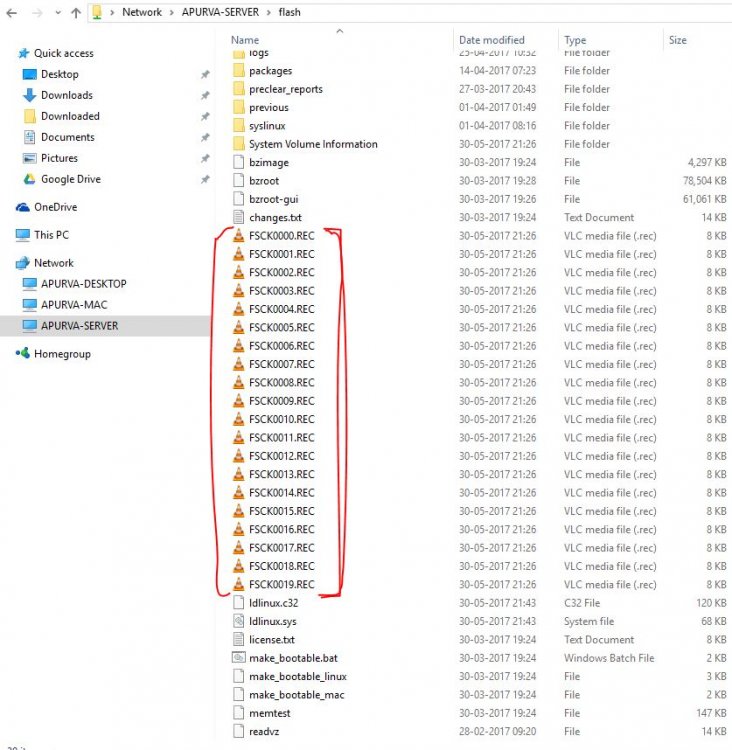
Task: Select the bzroot-gui file icon
Action: point(239,199)
